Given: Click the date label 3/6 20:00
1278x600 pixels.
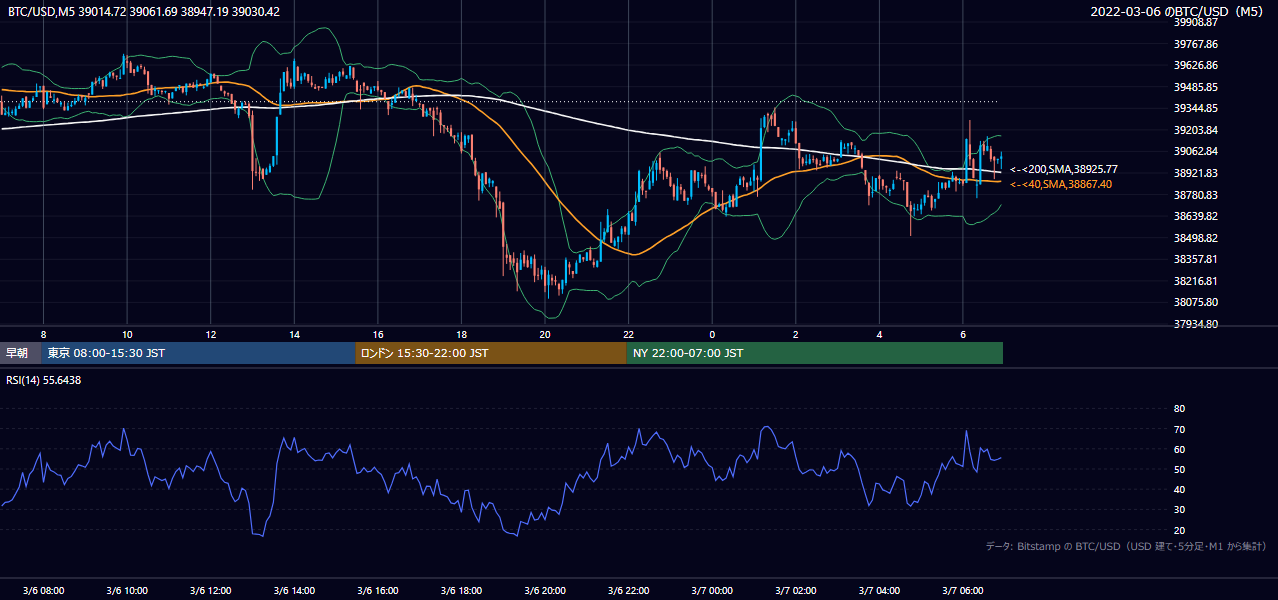Looking at the screenshot, I should (545, 591).
